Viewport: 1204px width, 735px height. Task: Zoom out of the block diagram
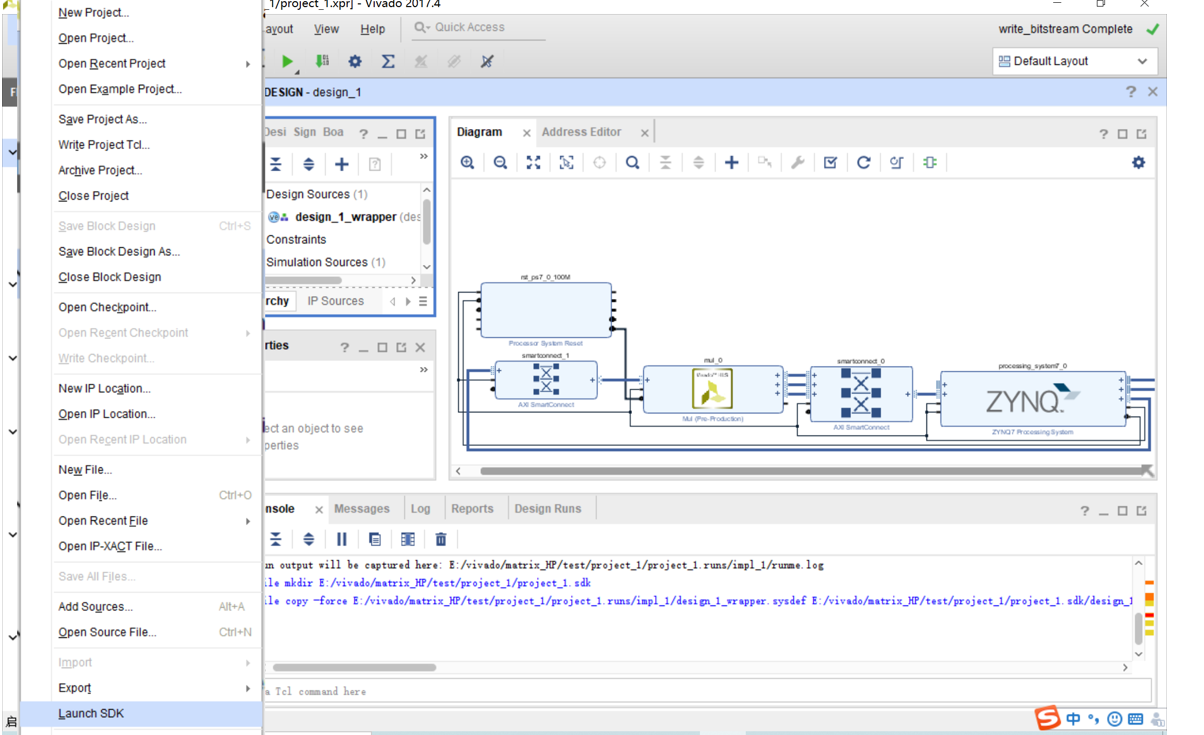500,162
